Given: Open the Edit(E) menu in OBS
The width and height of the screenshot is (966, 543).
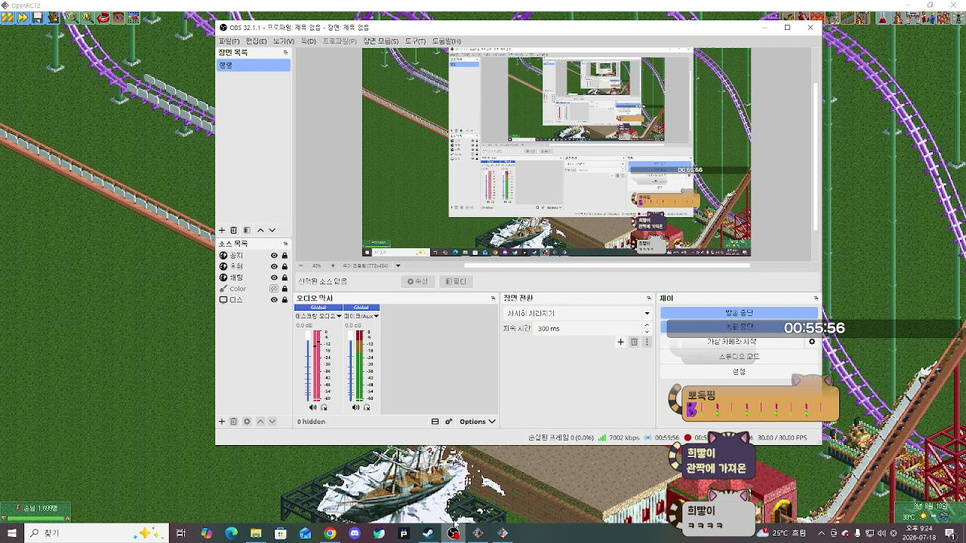Looking at the screenshot, I should 256,41.
